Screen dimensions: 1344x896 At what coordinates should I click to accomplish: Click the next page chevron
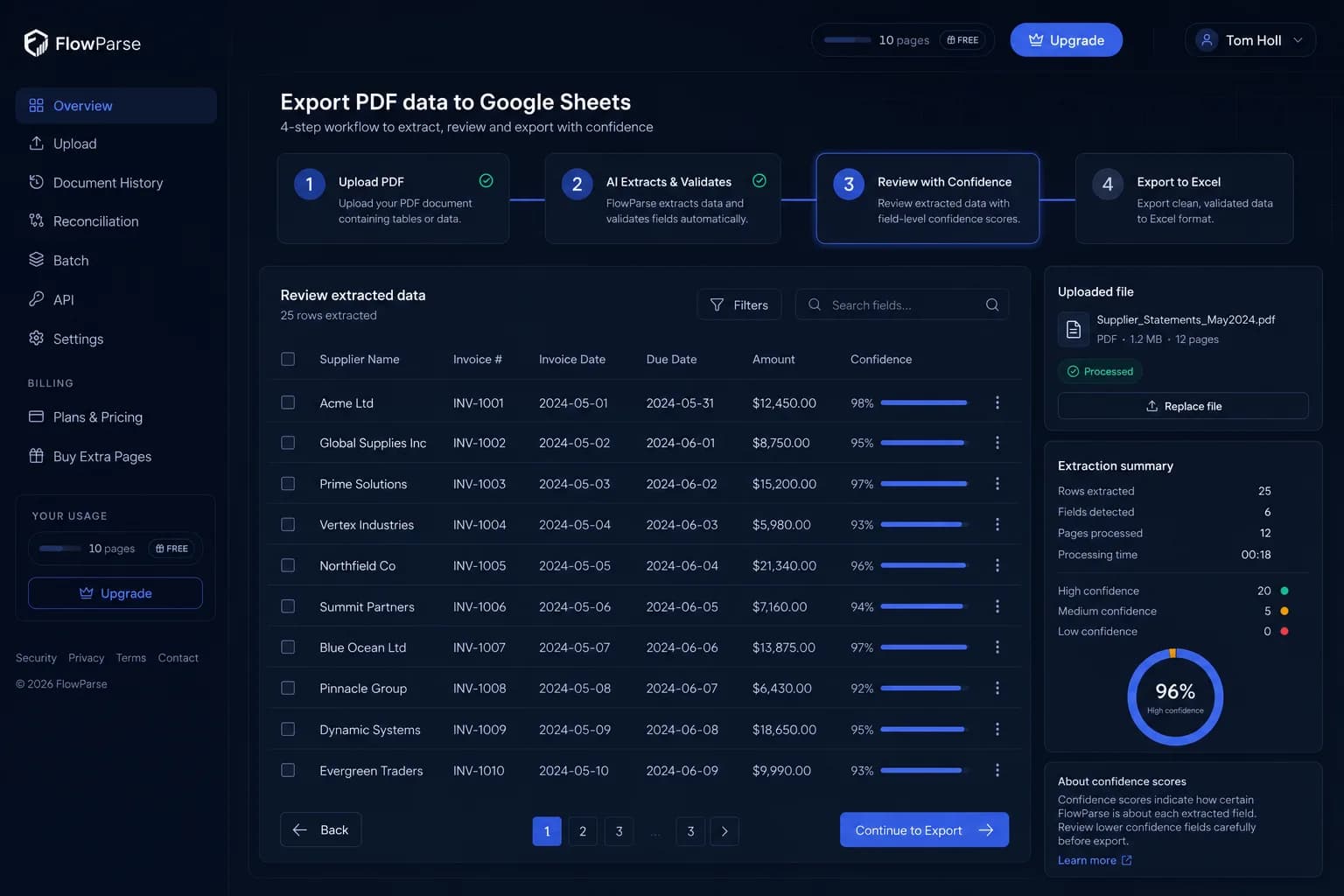coord(724,831)
